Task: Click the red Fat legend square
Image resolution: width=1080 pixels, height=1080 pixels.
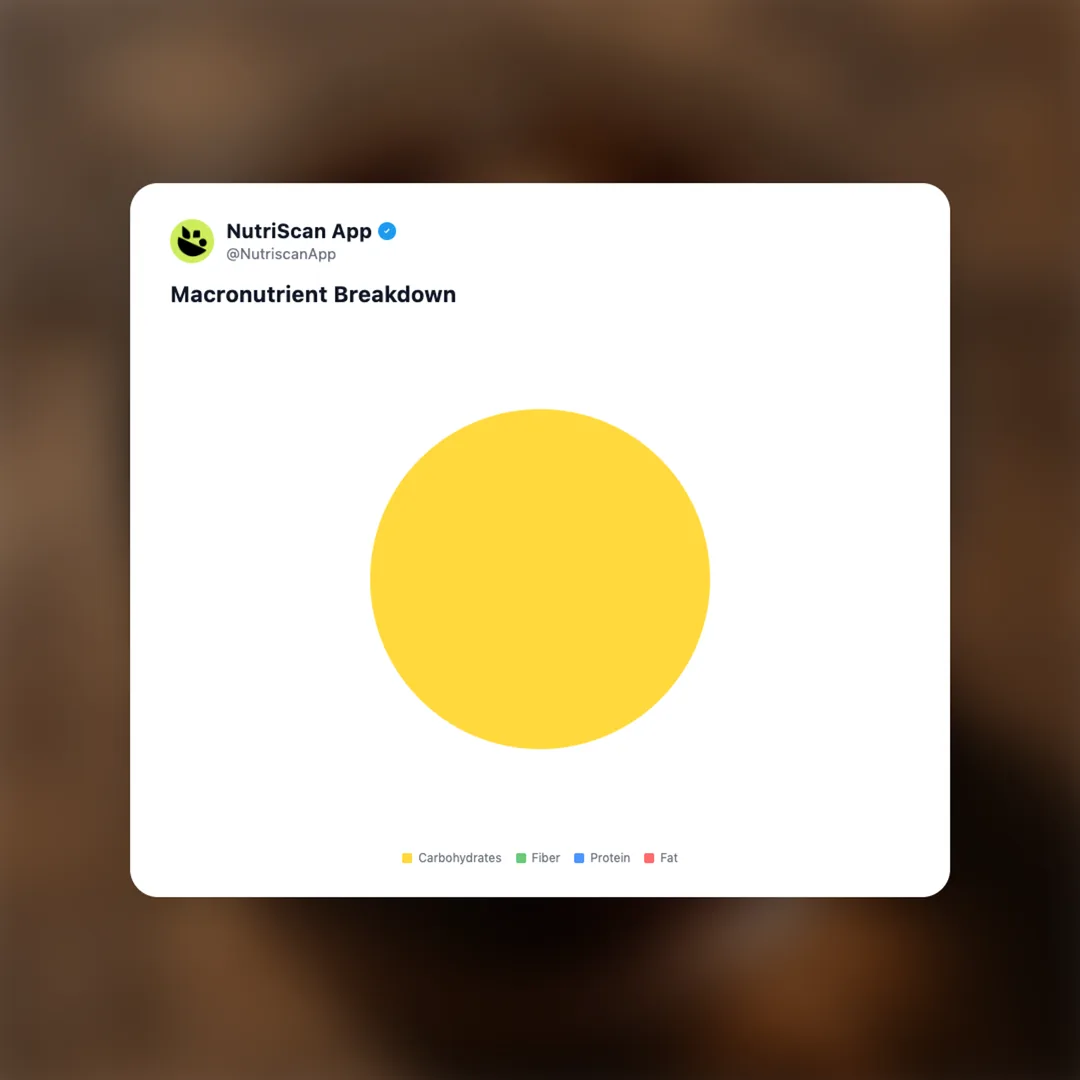Action: 649,858
